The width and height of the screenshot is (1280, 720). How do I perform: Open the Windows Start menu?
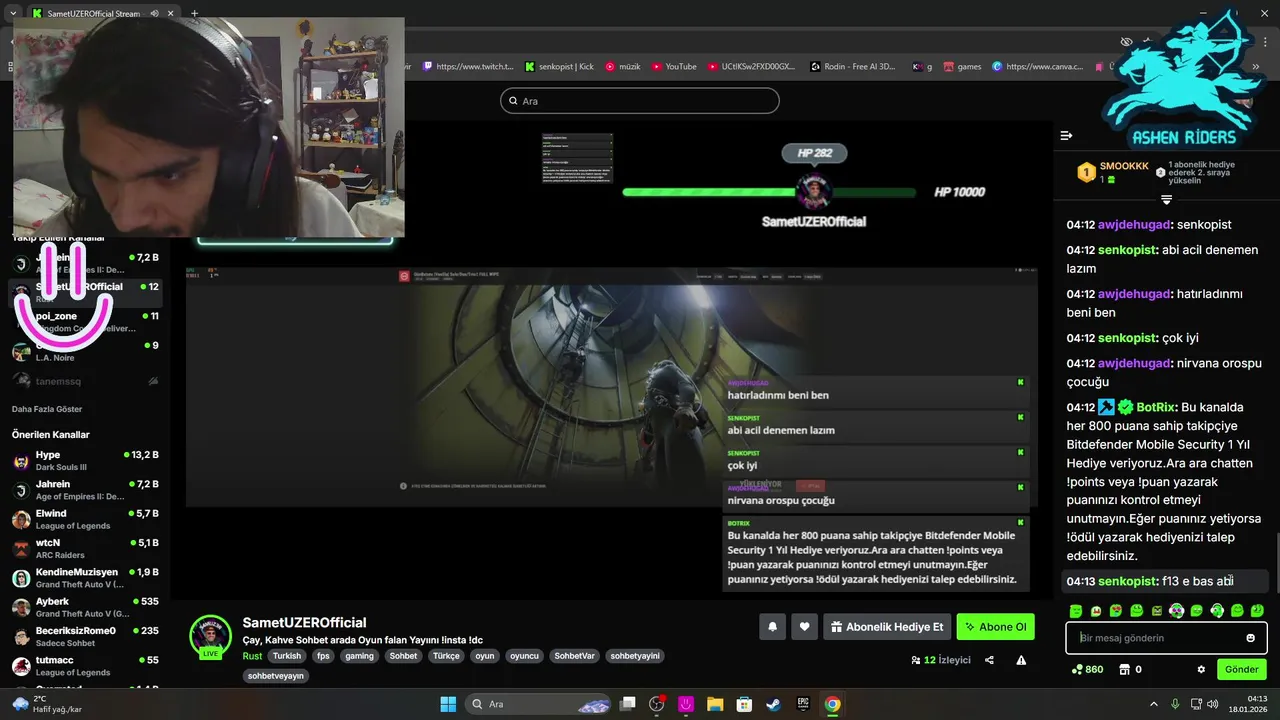pyautogui.click(x=448, y=704)
